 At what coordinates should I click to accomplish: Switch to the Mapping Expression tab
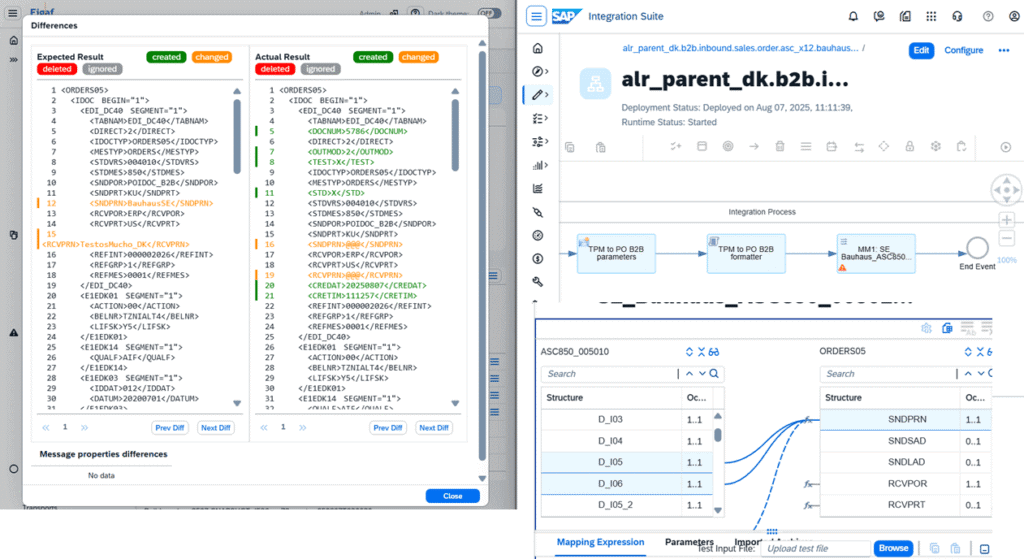coord(600,542)
